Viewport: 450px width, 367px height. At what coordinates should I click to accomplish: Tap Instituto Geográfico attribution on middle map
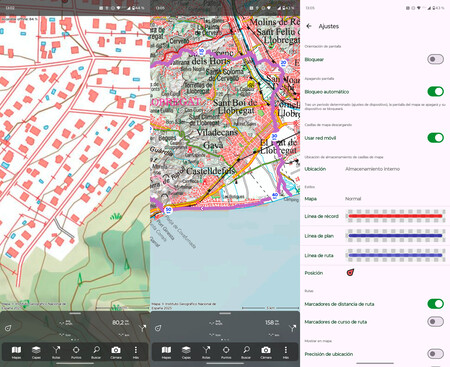tap(184, 306)
